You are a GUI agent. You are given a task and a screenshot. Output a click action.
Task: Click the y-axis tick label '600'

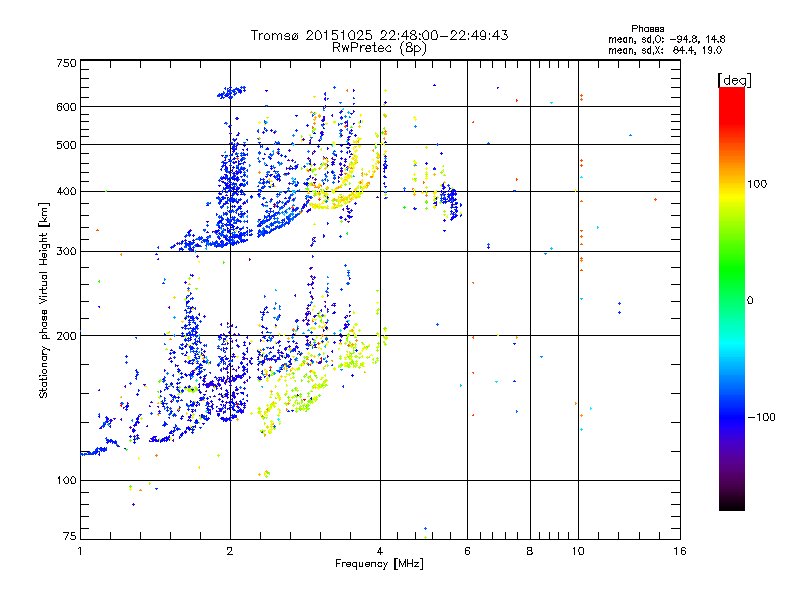(x=66, y=107)
